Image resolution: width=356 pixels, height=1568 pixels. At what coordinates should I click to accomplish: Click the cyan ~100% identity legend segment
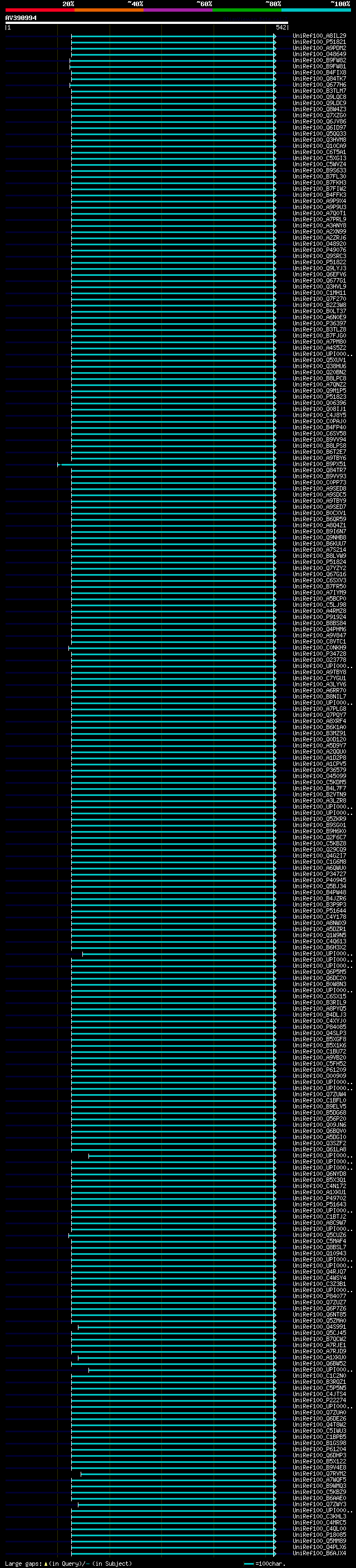pos(316,10)
